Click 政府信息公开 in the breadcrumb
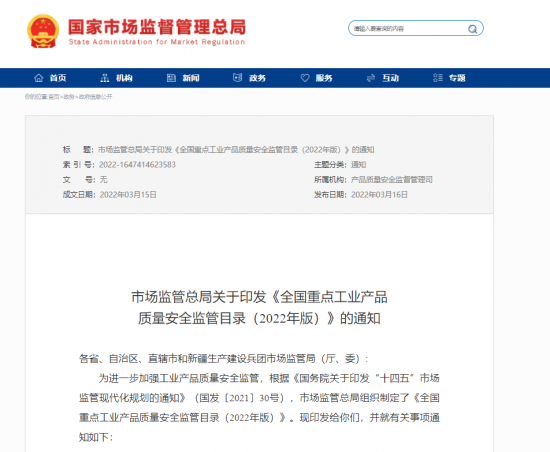Image resolution: width=550 pixels, height=452 pixels. point(95,97)
